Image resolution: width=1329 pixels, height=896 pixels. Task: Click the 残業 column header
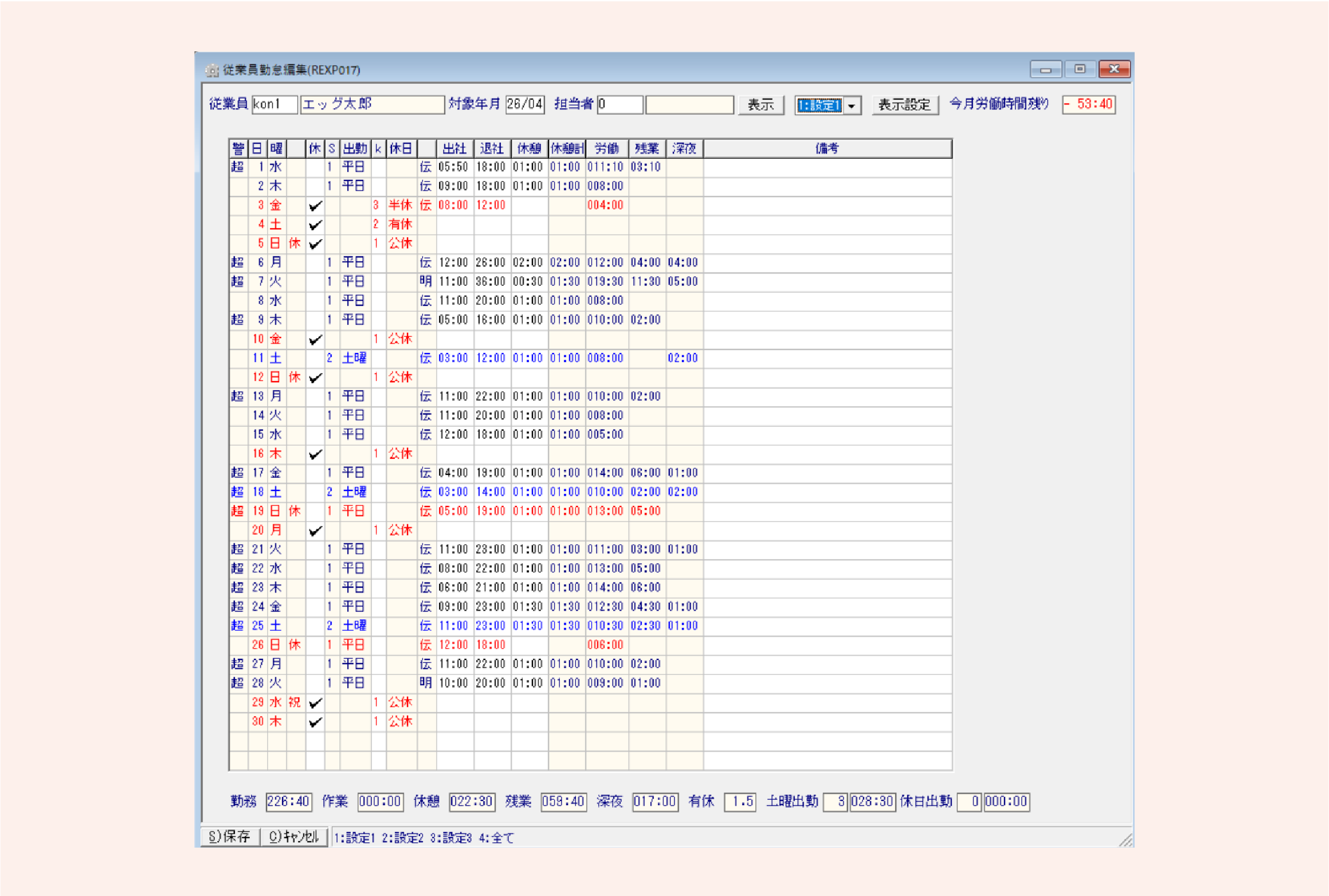click(x=647, y=148)
